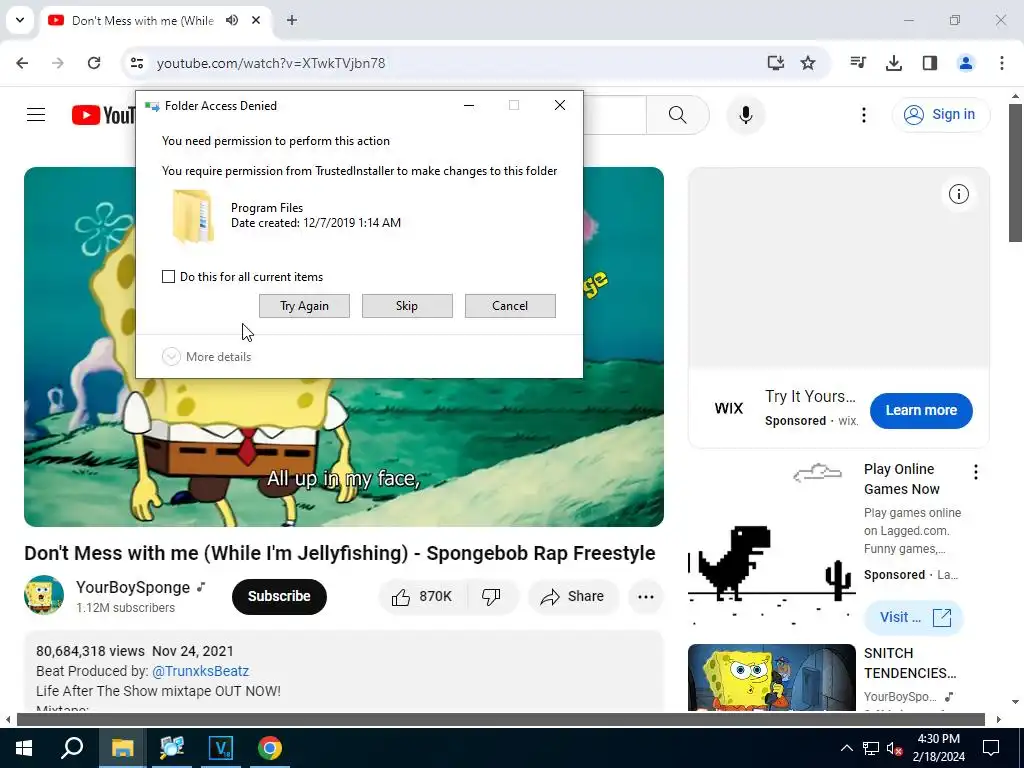
Task: Go back to the previous page
Action: pos(22,63)
